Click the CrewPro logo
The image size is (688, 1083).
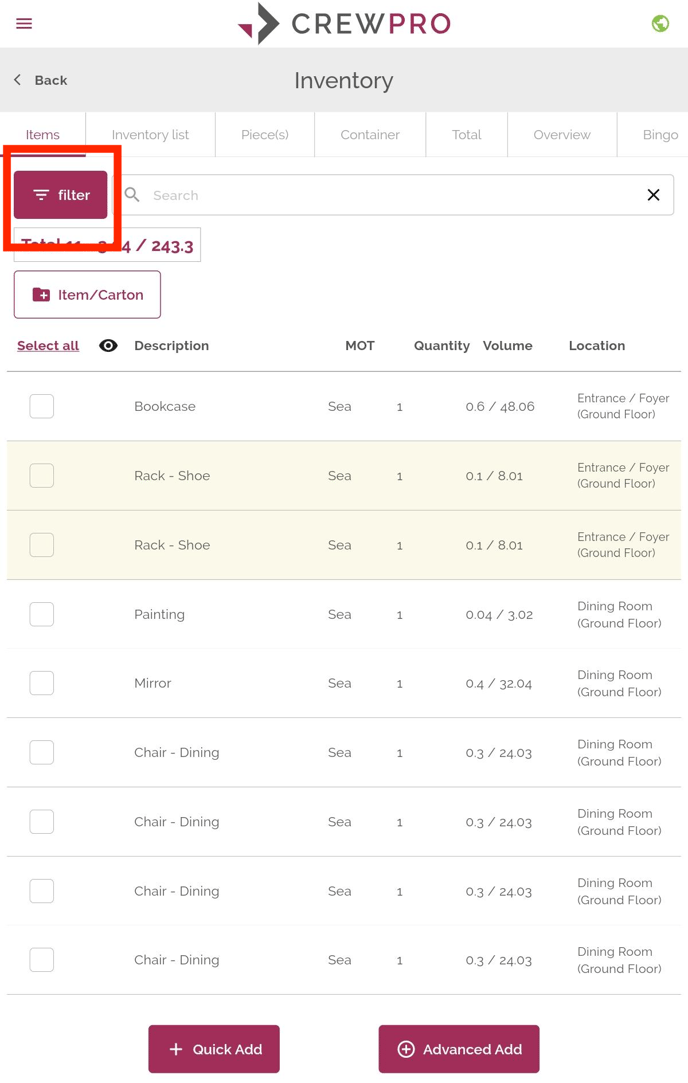(344, 23)
